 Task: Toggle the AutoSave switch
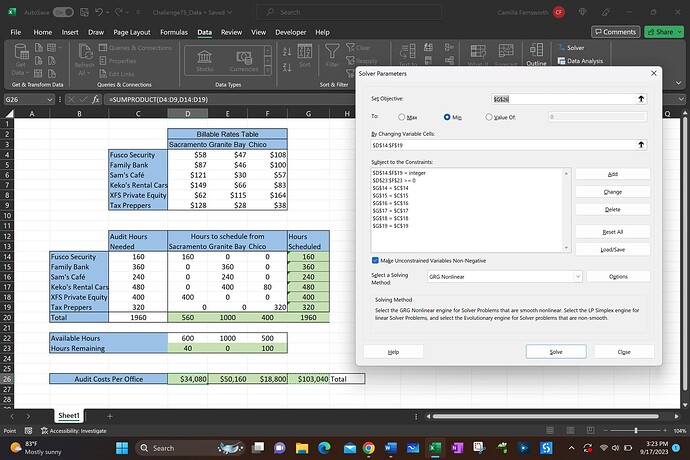(x=63, y=12)
